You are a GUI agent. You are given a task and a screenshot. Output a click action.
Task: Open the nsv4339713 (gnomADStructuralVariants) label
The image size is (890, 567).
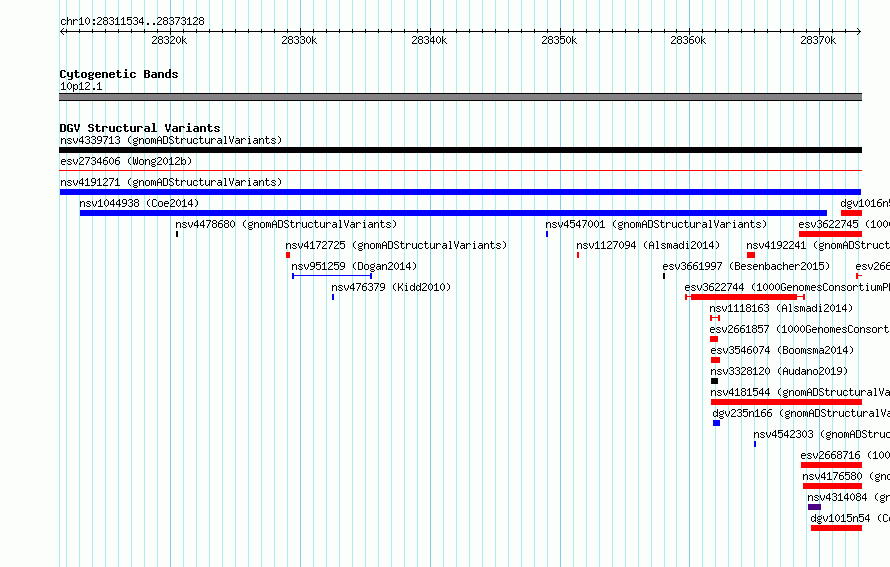point(171,140)
